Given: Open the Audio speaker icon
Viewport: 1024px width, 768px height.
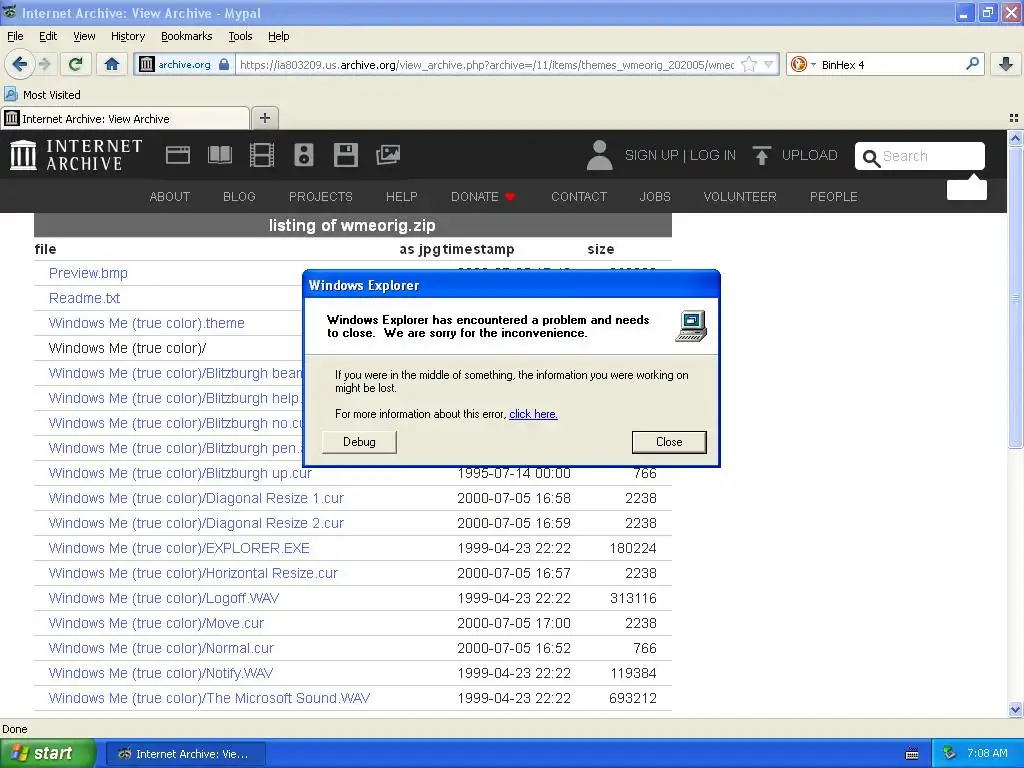Looking at the screenshot, I should click(304, 155).
